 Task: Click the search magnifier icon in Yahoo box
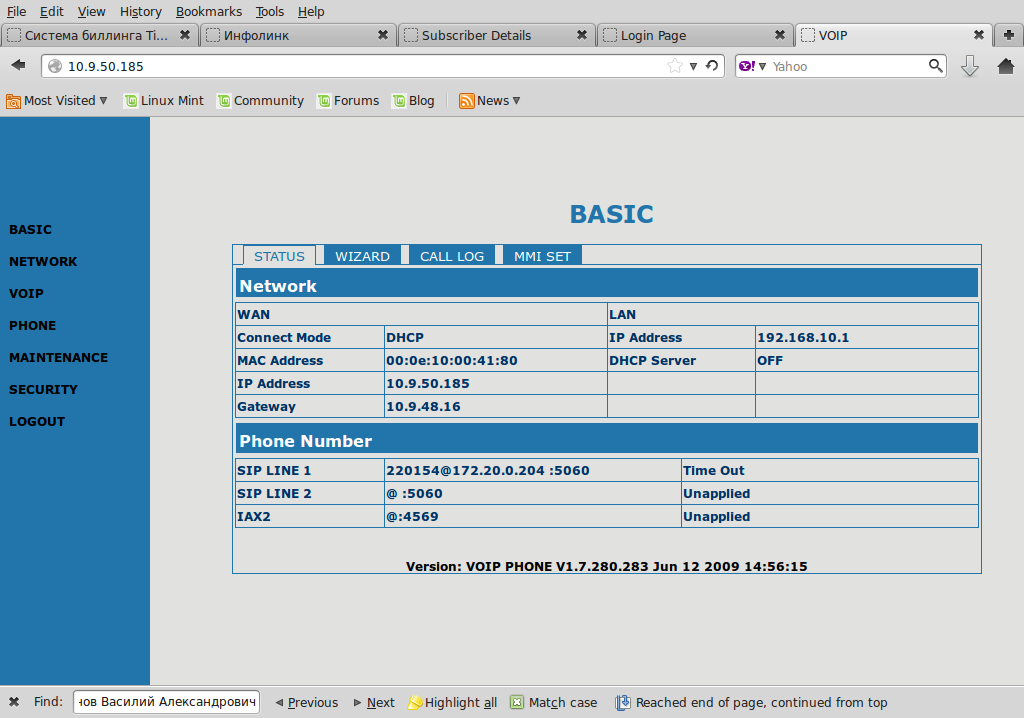coord(935,66)
